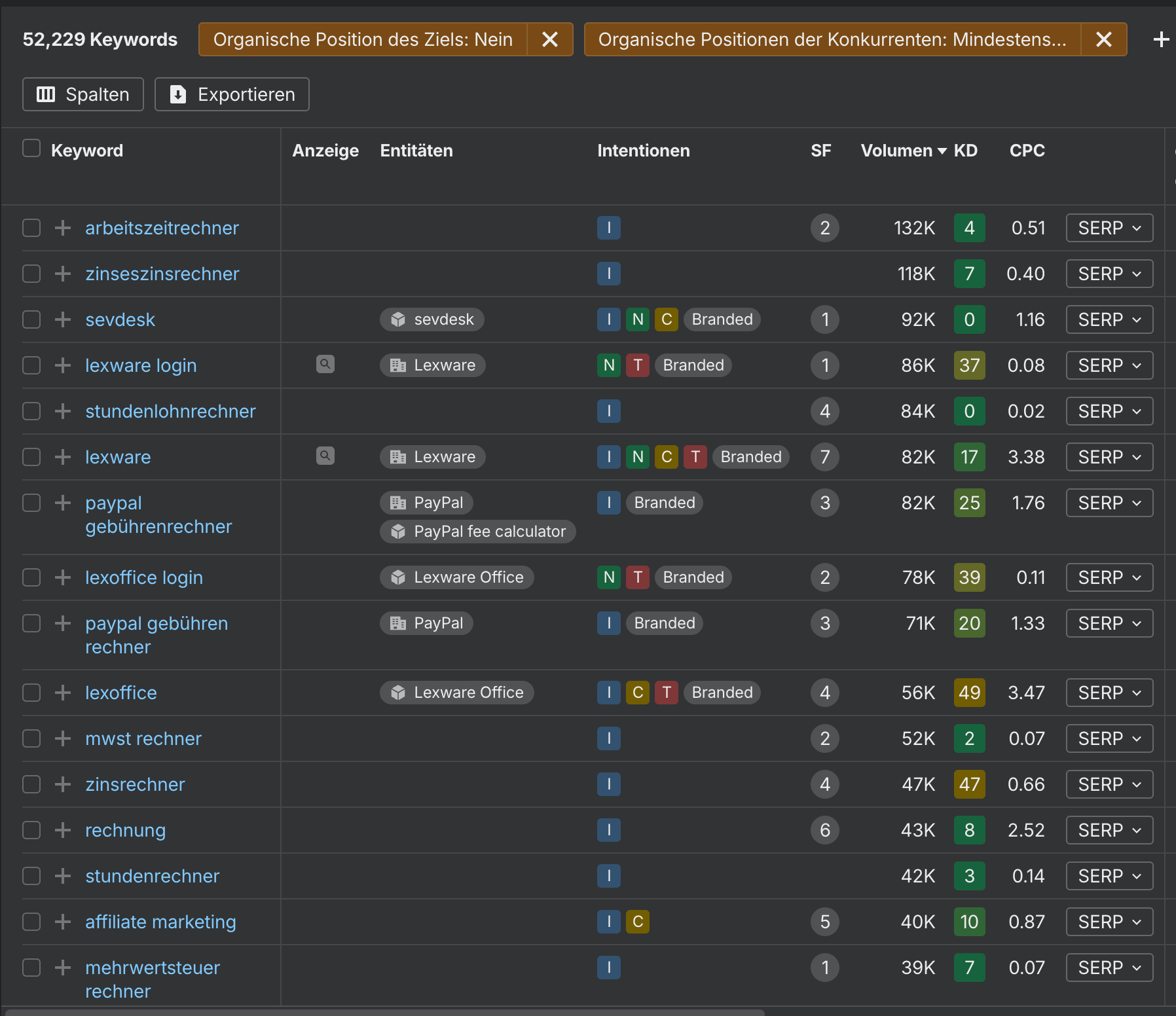The image size is (1176, 1016).
Task: Tick the checkbox for stundenrechner
Action: click(x=31, y=876)
